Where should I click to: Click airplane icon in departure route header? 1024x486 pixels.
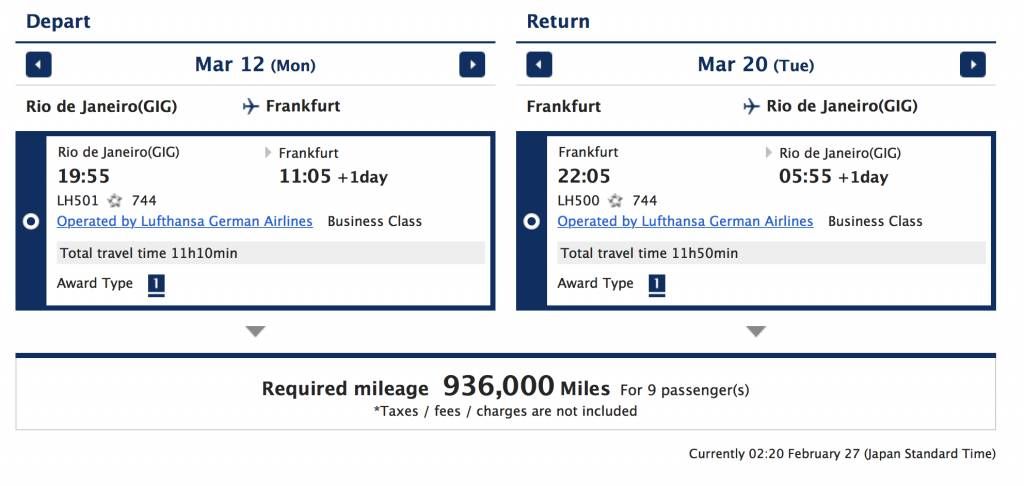click(251, 106)
